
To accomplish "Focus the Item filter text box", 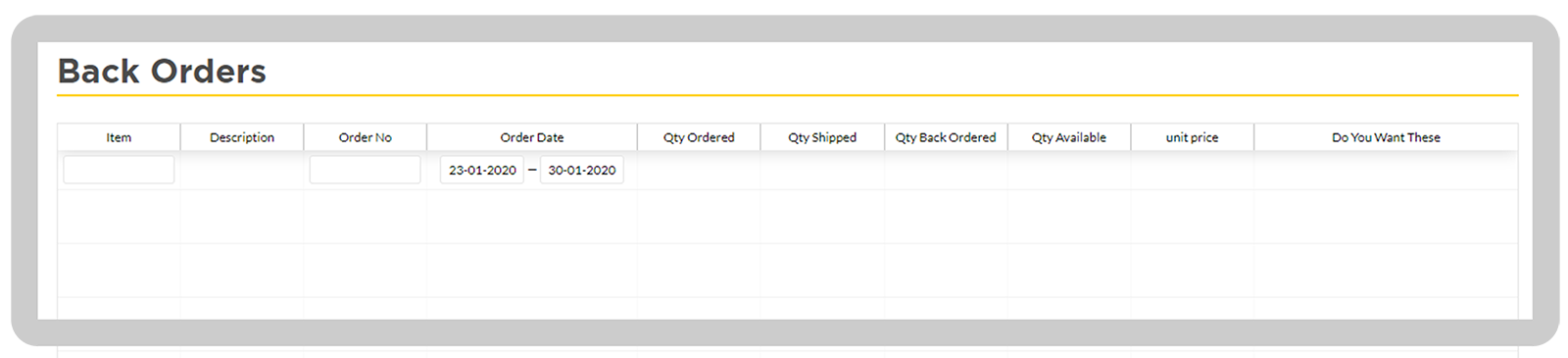I will point(119,170).
